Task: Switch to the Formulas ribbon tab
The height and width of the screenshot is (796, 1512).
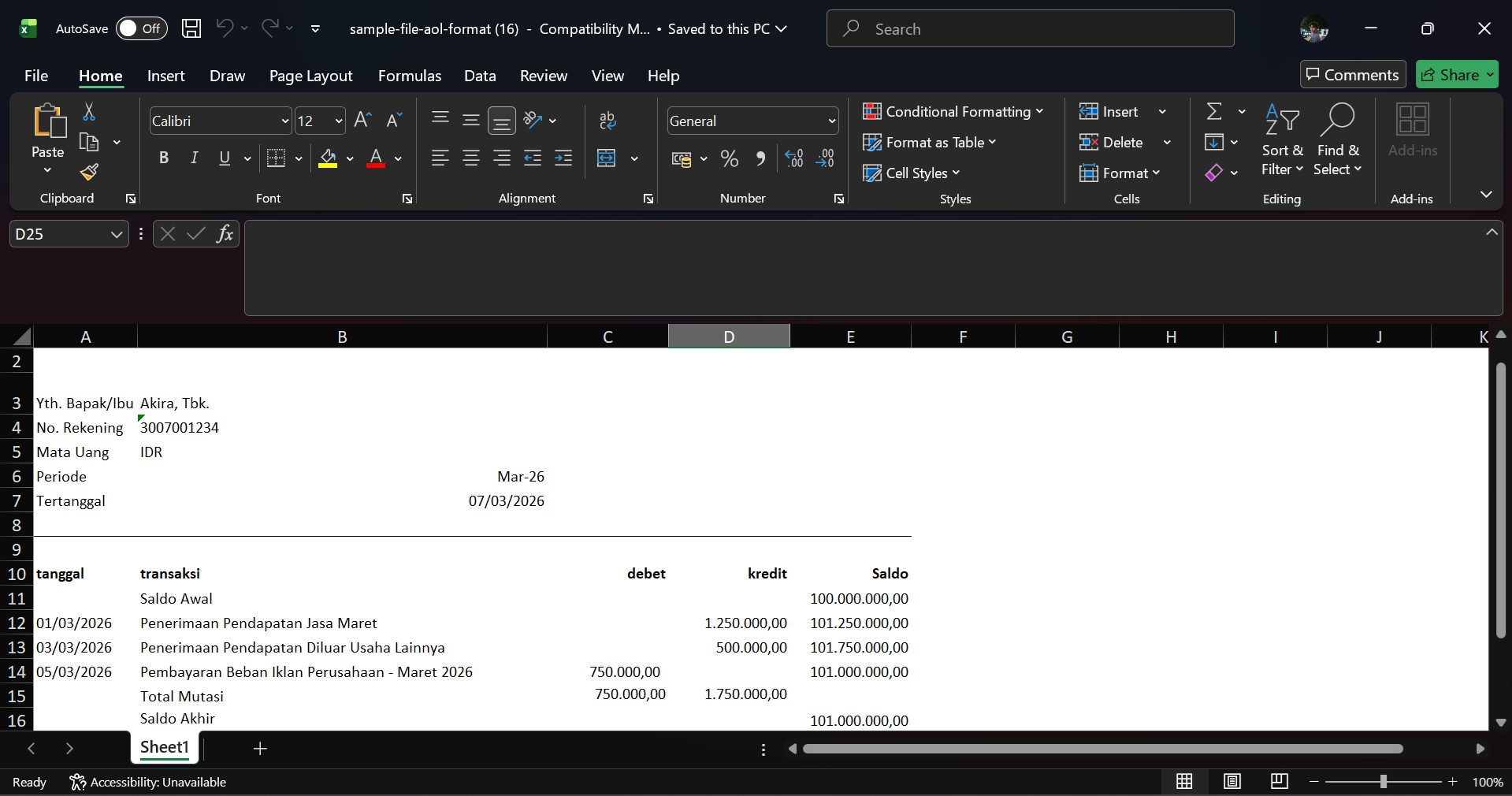Action: 409,76
